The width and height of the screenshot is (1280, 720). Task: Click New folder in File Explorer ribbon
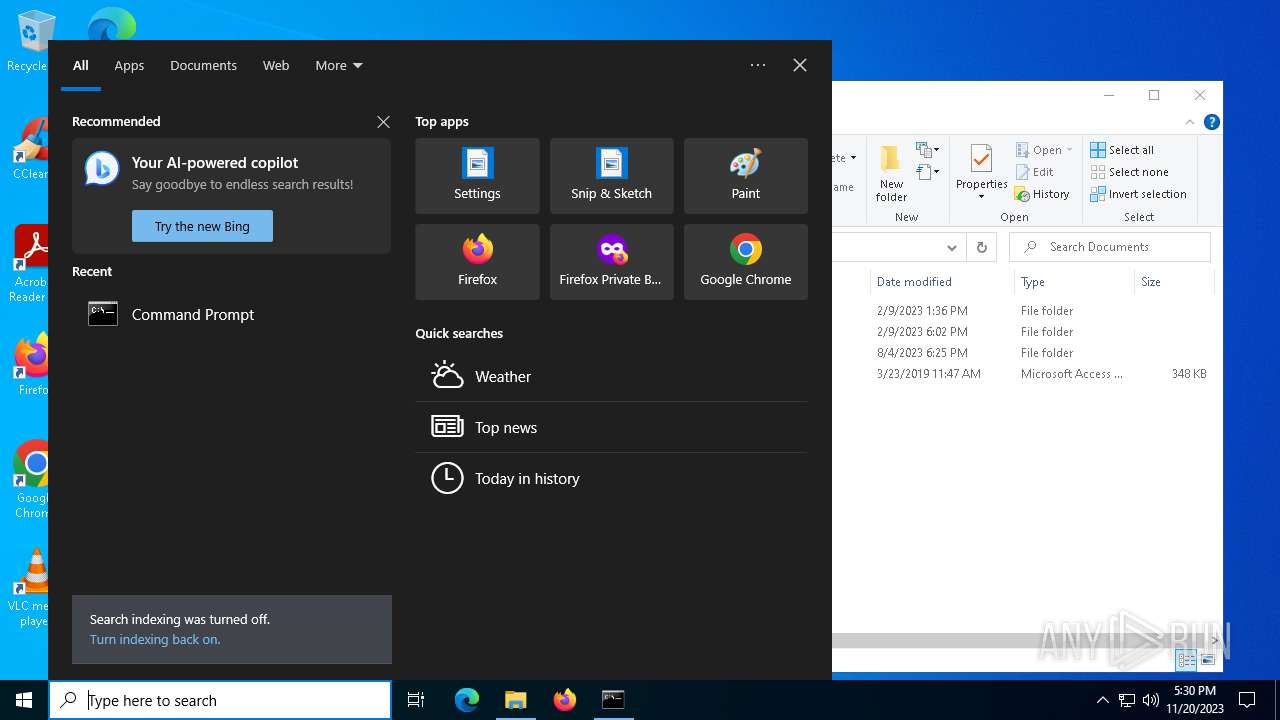click(x=891, y=173)
